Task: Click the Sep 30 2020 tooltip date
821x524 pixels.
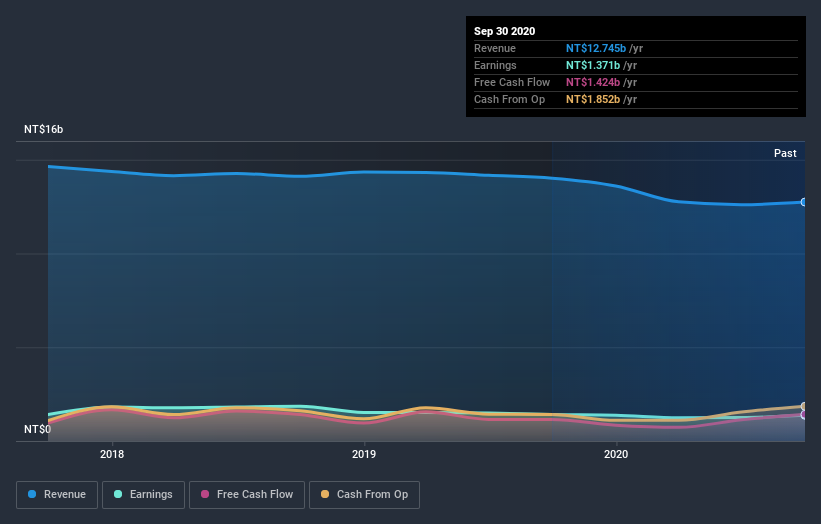Action: [x=505, y=31]
